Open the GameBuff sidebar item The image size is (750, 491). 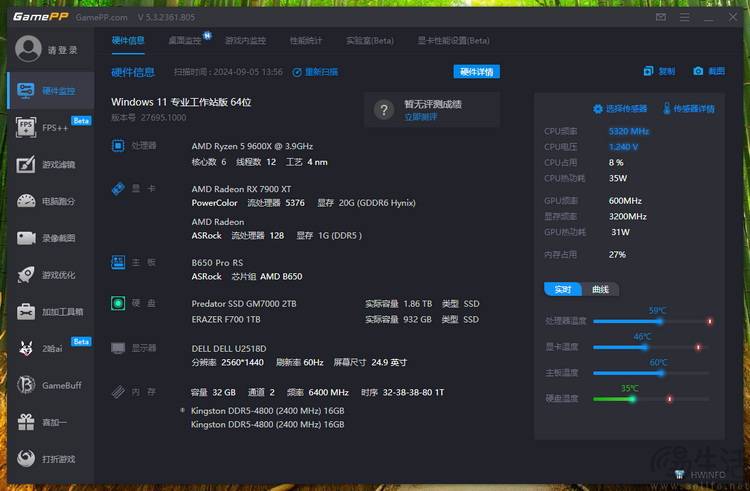(x=51, y=385)
